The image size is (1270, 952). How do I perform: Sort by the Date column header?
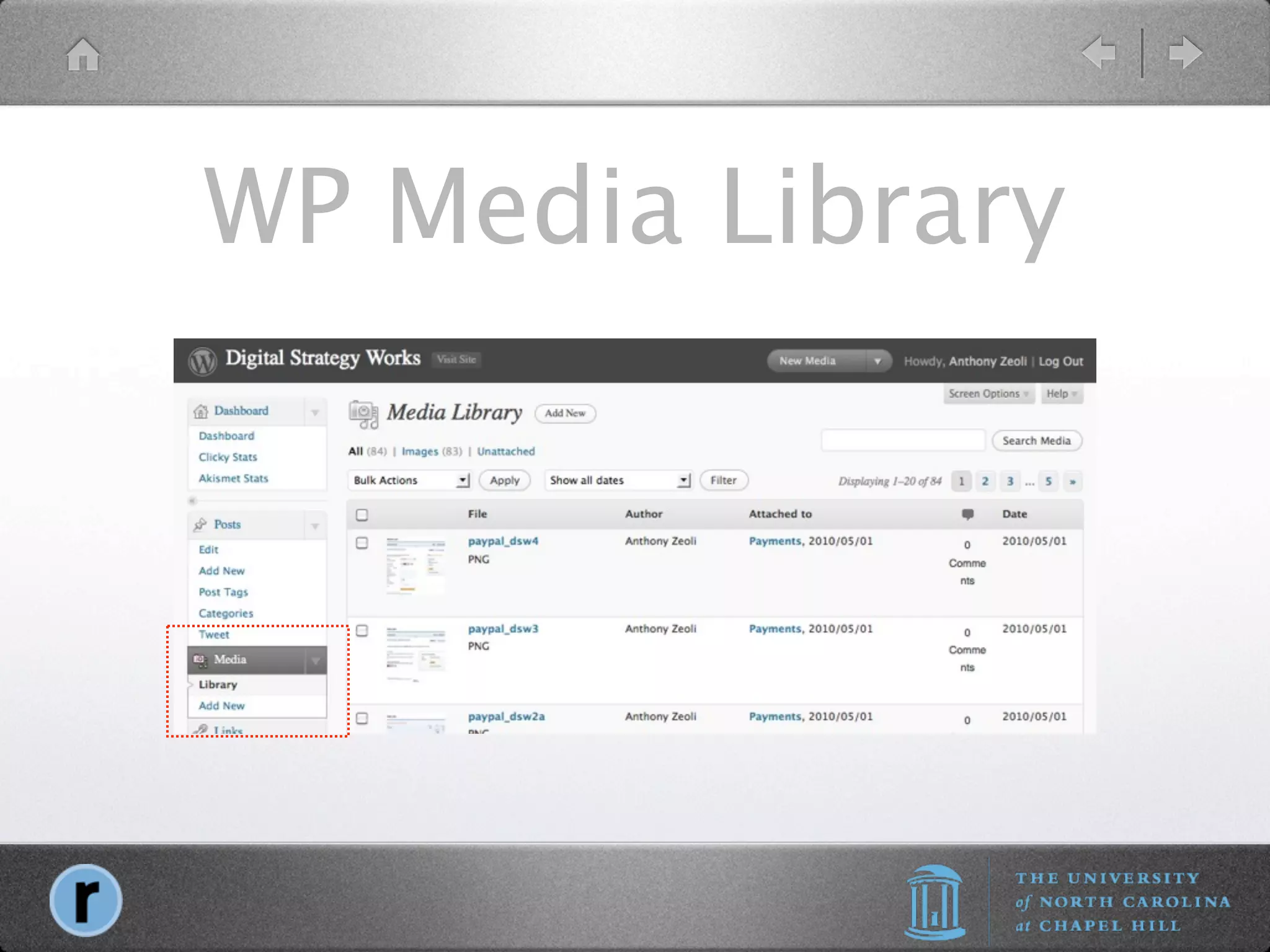[1015, 514]
